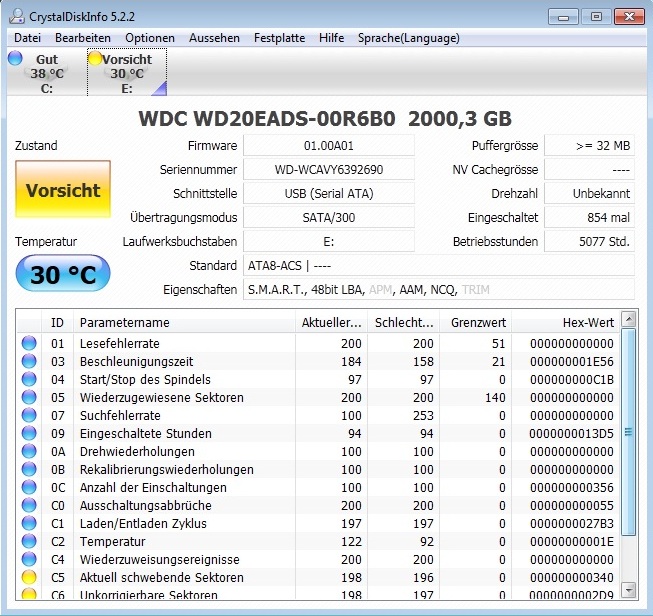This screenshot has height=616, width=653.
Task: Click status icon of Start/Stop des Spindels
Action: click(29, 379)
